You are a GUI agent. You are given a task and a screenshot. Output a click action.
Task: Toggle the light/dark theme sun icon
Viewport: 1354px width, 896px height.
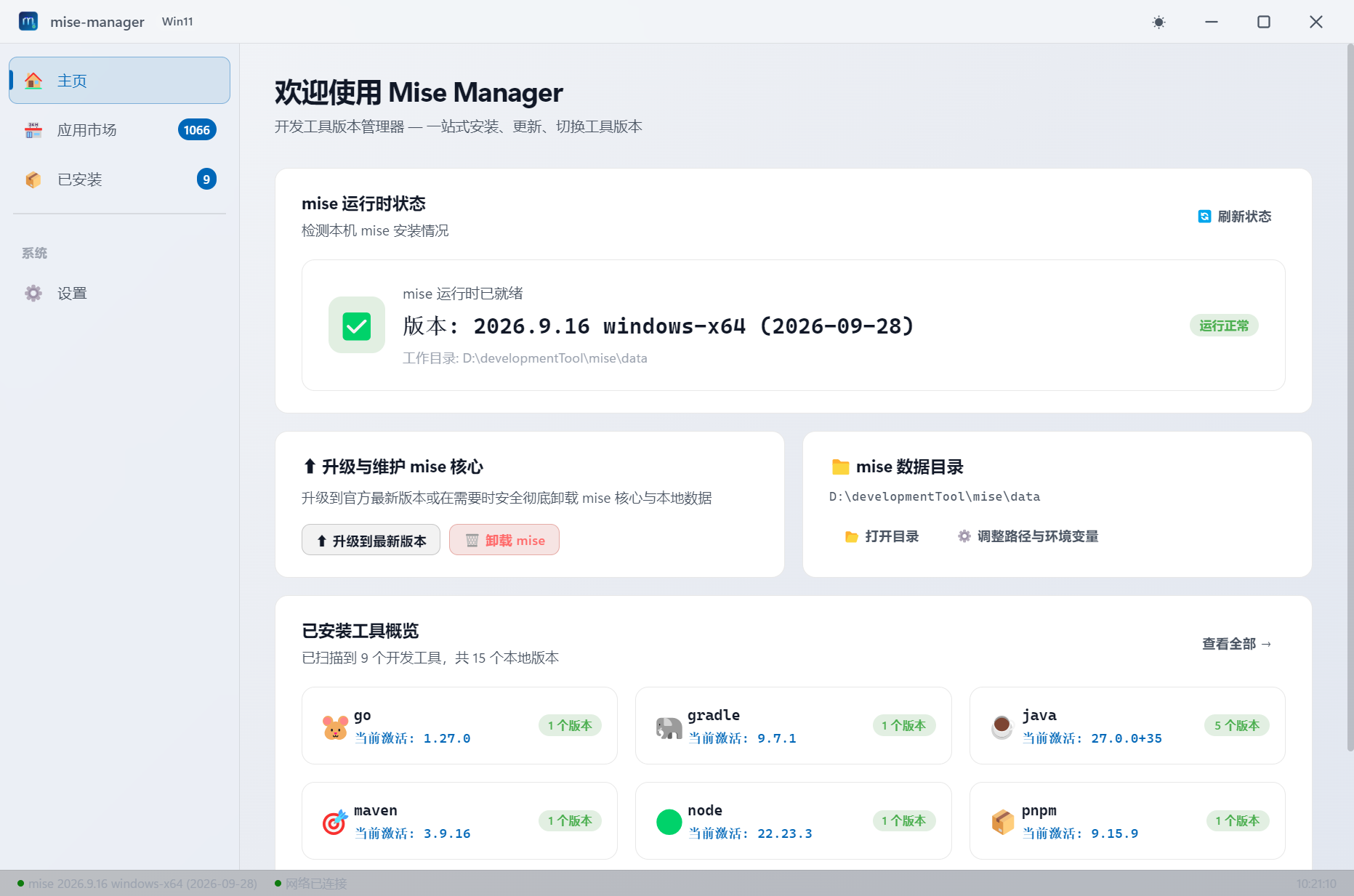point(1158,22)
